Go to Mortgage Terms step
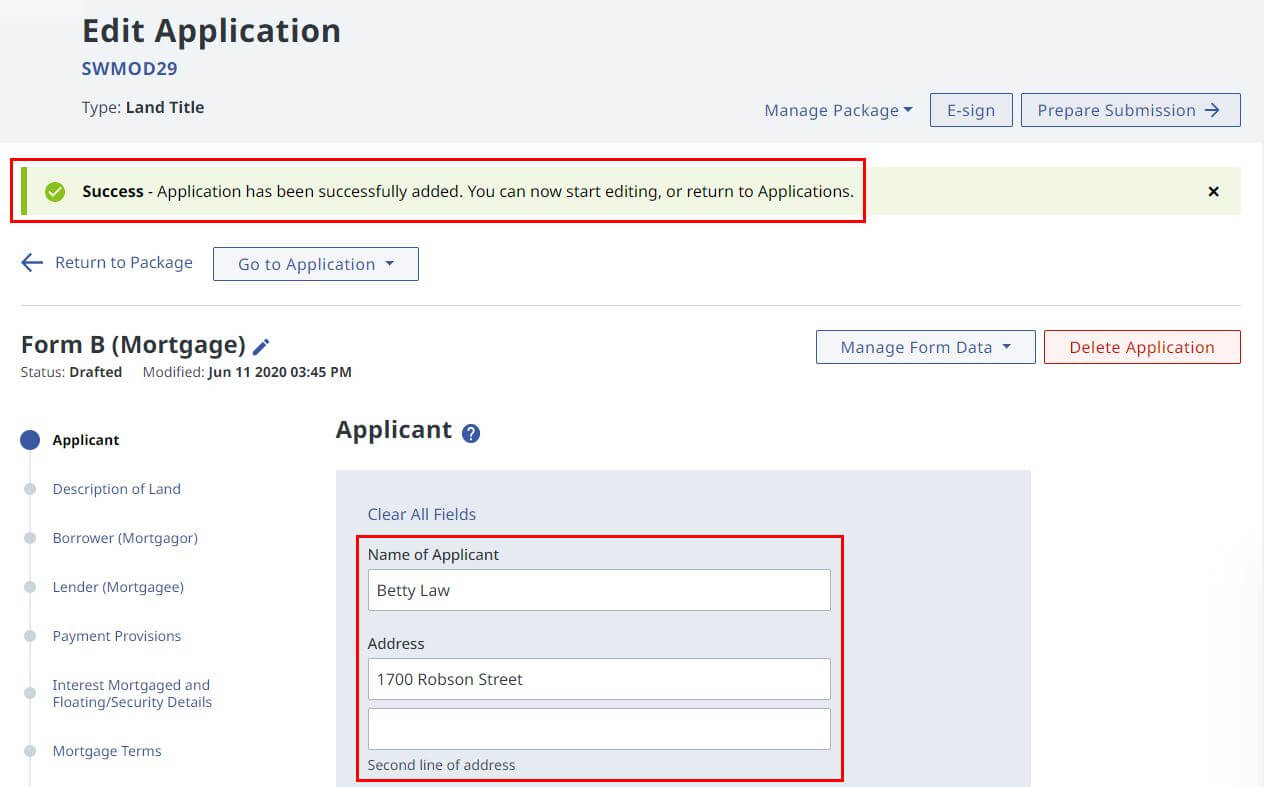This screenshot has width=1264, height=787. pyautogui.click(x=107, y=751)
